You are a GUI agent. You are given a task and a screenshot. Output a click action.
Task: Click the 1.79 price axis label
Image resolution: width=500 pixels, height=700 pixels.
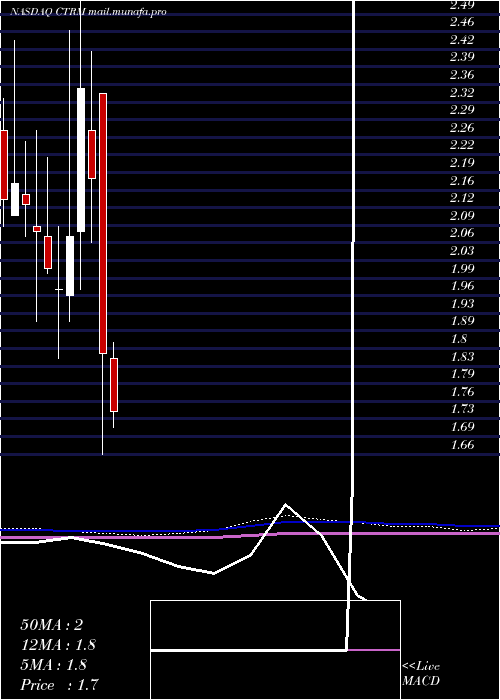pos(462,374)
